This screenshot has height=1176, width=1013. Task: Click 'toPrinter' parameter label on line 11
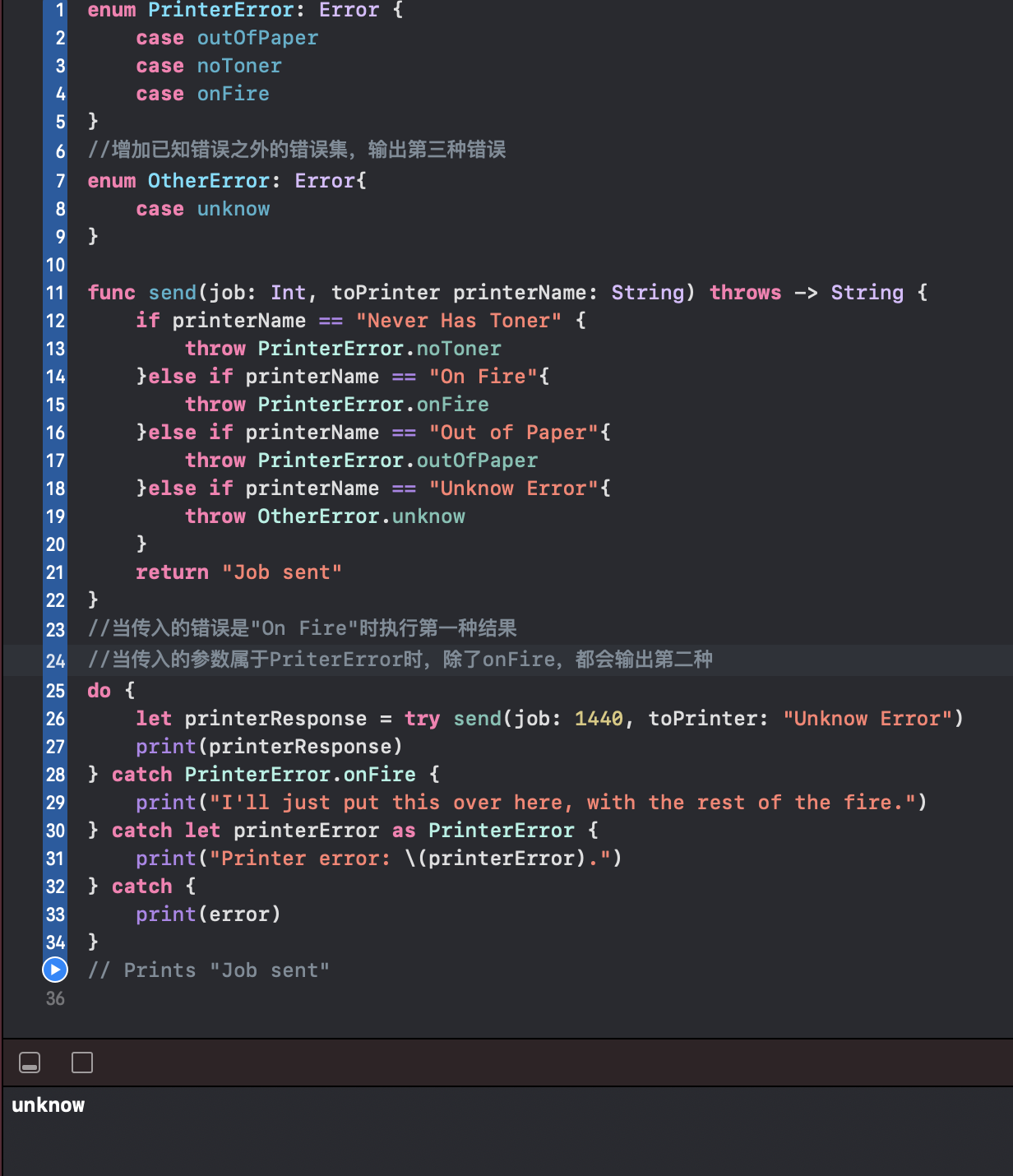tap(386, 293)
